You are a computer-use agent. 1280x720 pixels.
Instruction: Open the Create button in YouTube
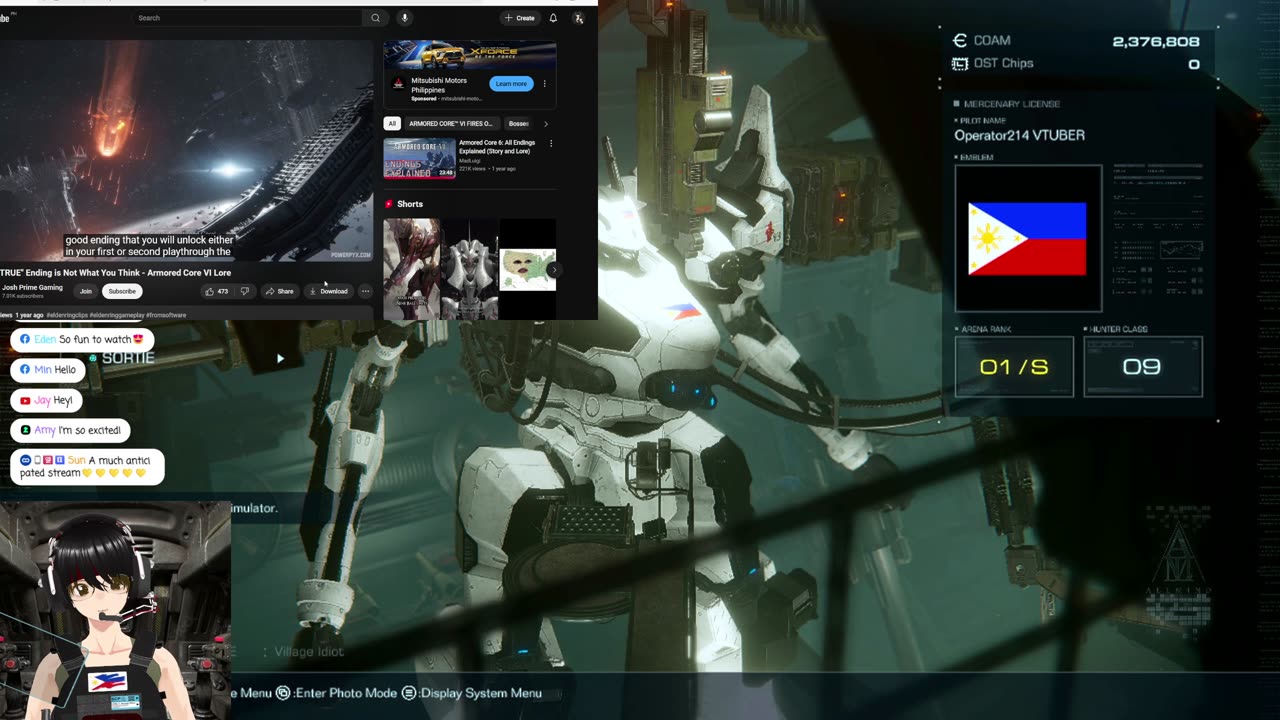pos(520,18)
